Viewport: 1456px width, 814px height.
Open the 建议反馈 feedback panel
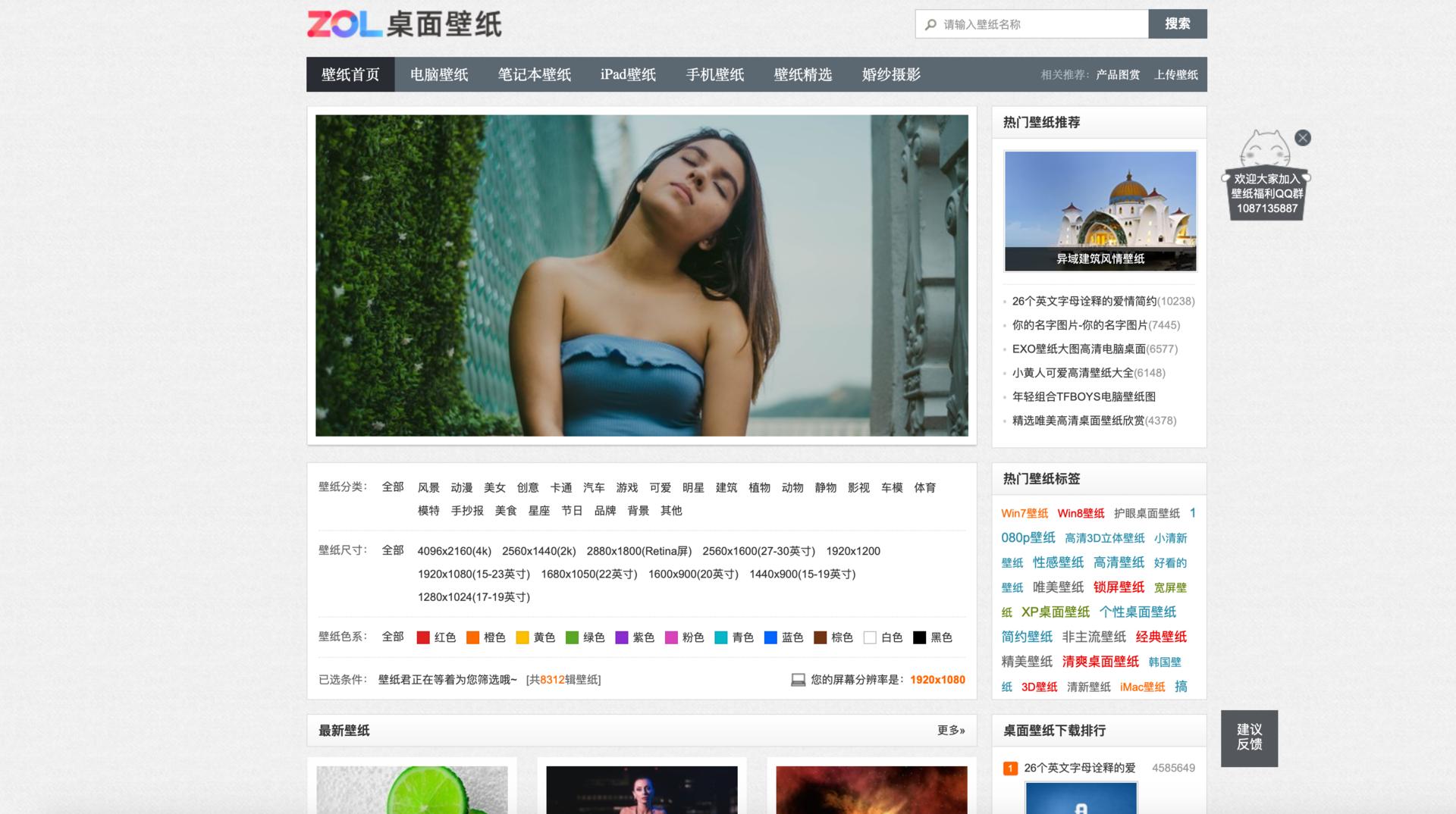1249,737
